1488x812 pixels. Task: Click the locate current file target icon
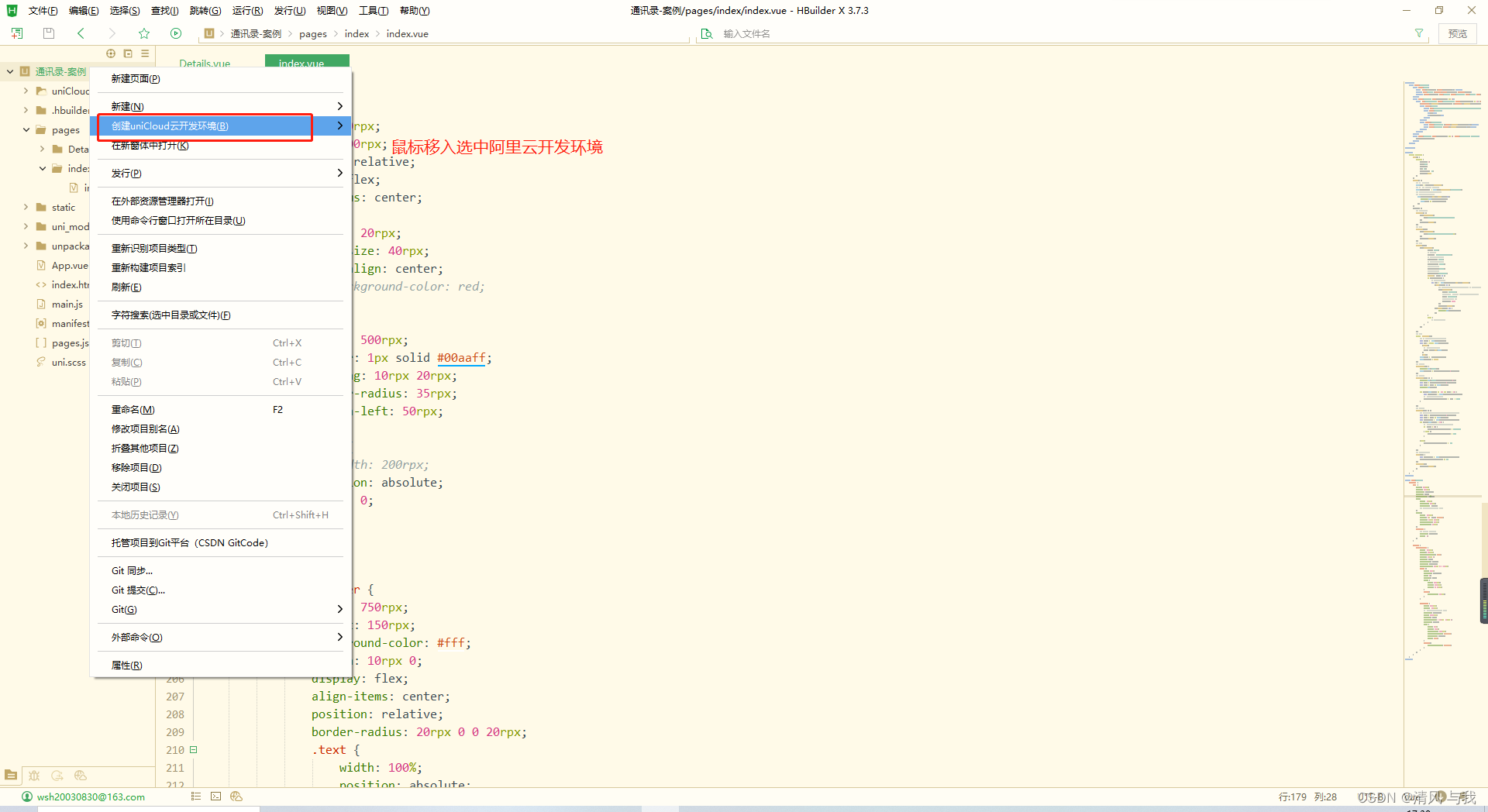111,53
